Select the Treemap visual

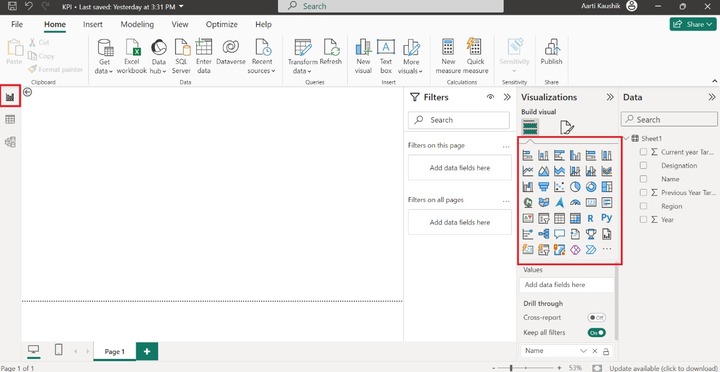click(x=607, y=187)
